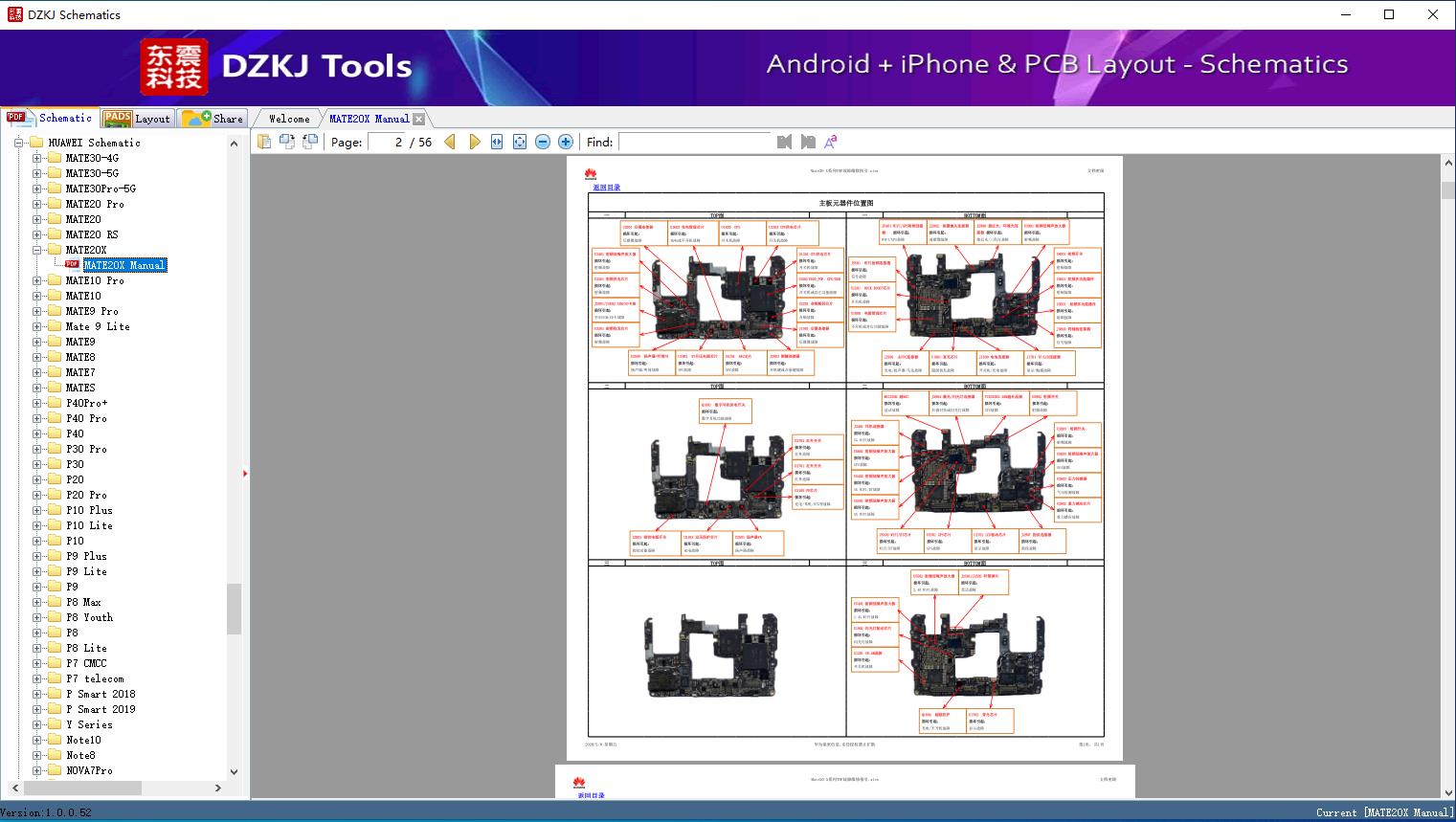The height and width of the screenshot is (822, 1456).
Task: Select the P10 Plus folder
Action: [89, 510]
